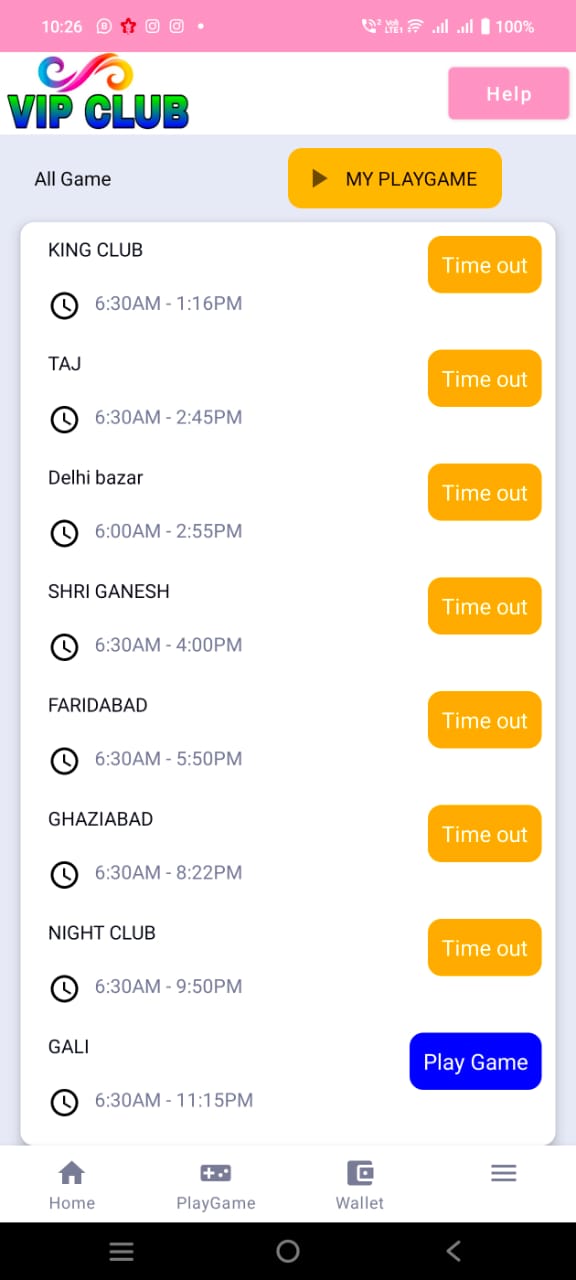Viewport: 576px width, 1280px height.
Task: Tap the VIP CLUB logo
Action: (97, 93)
